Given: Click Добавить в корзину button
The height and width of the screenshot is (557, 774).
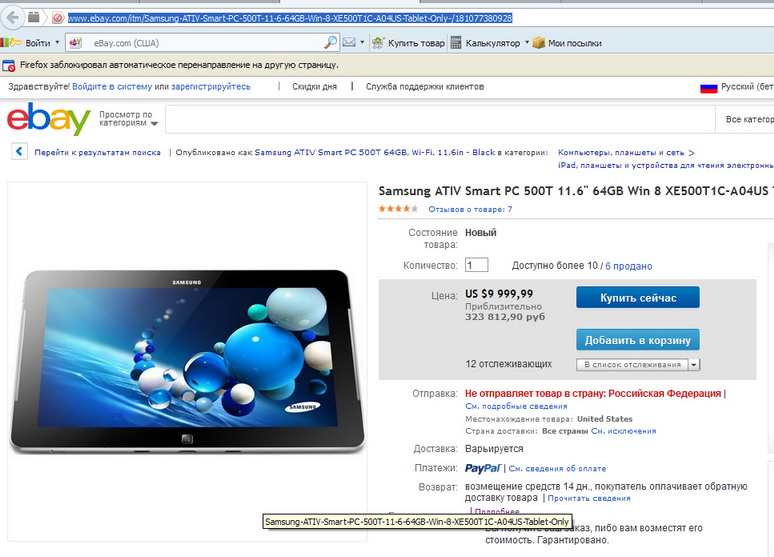Looking at the screenshot, I should [638, 340].
